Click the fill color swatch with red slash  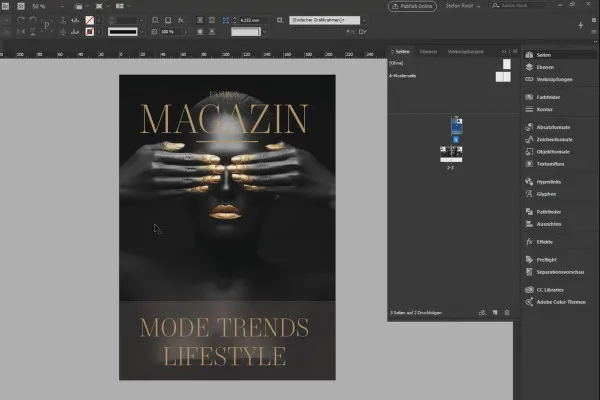pos(91,19)
